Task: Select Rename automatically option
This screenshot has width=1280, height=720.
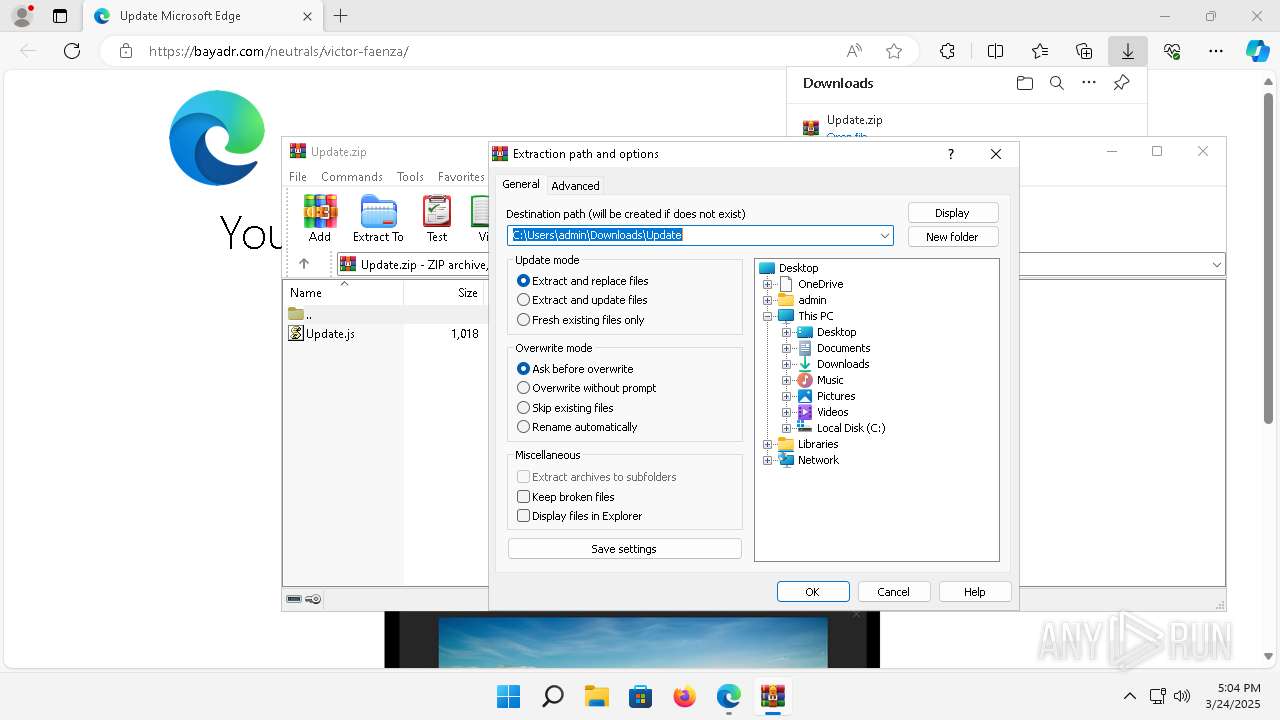Action: click(x=577, y=427)
